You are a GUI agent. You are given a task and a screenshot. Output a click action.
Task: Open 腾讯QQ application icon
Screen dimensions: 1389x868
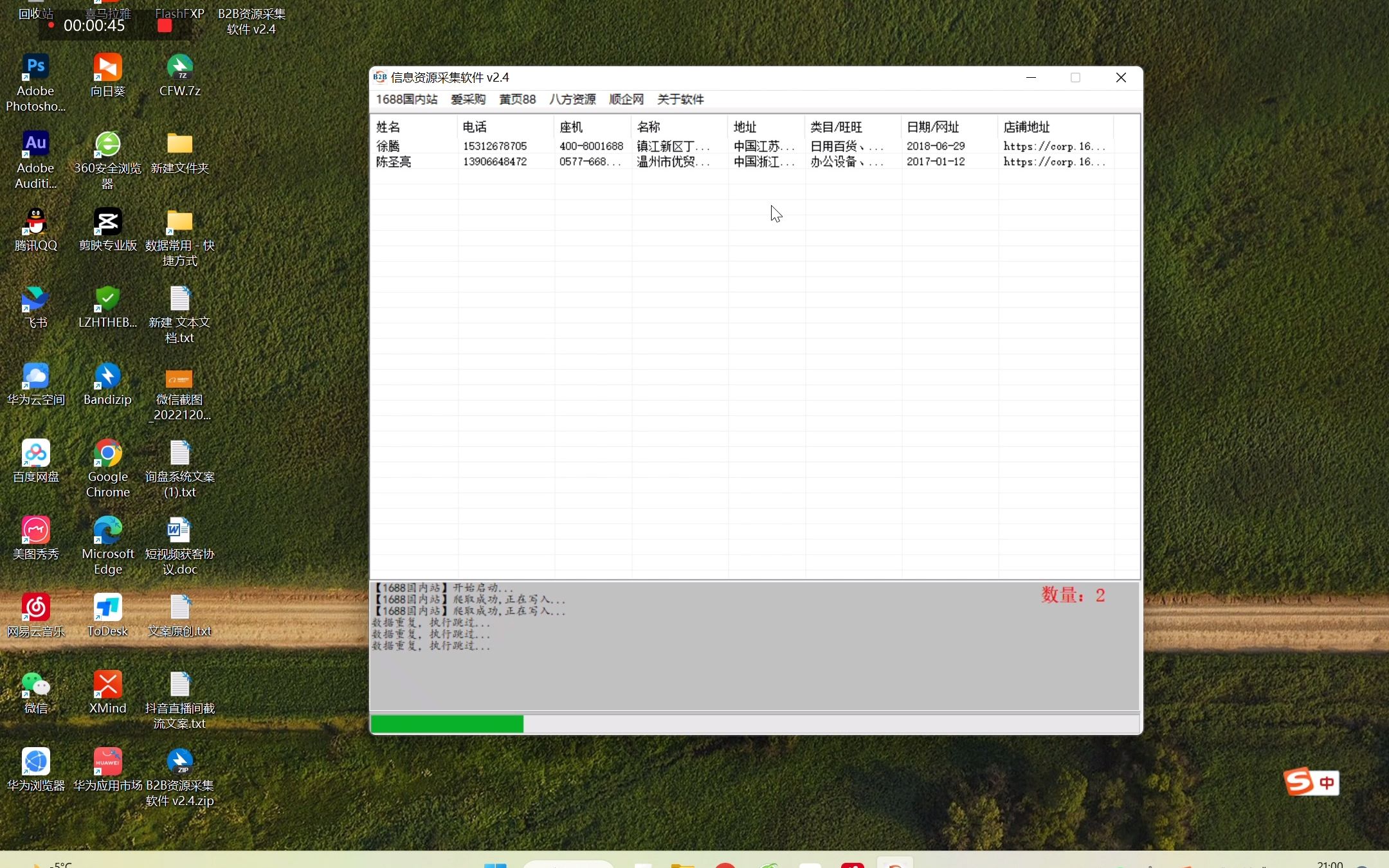[36, 231]
